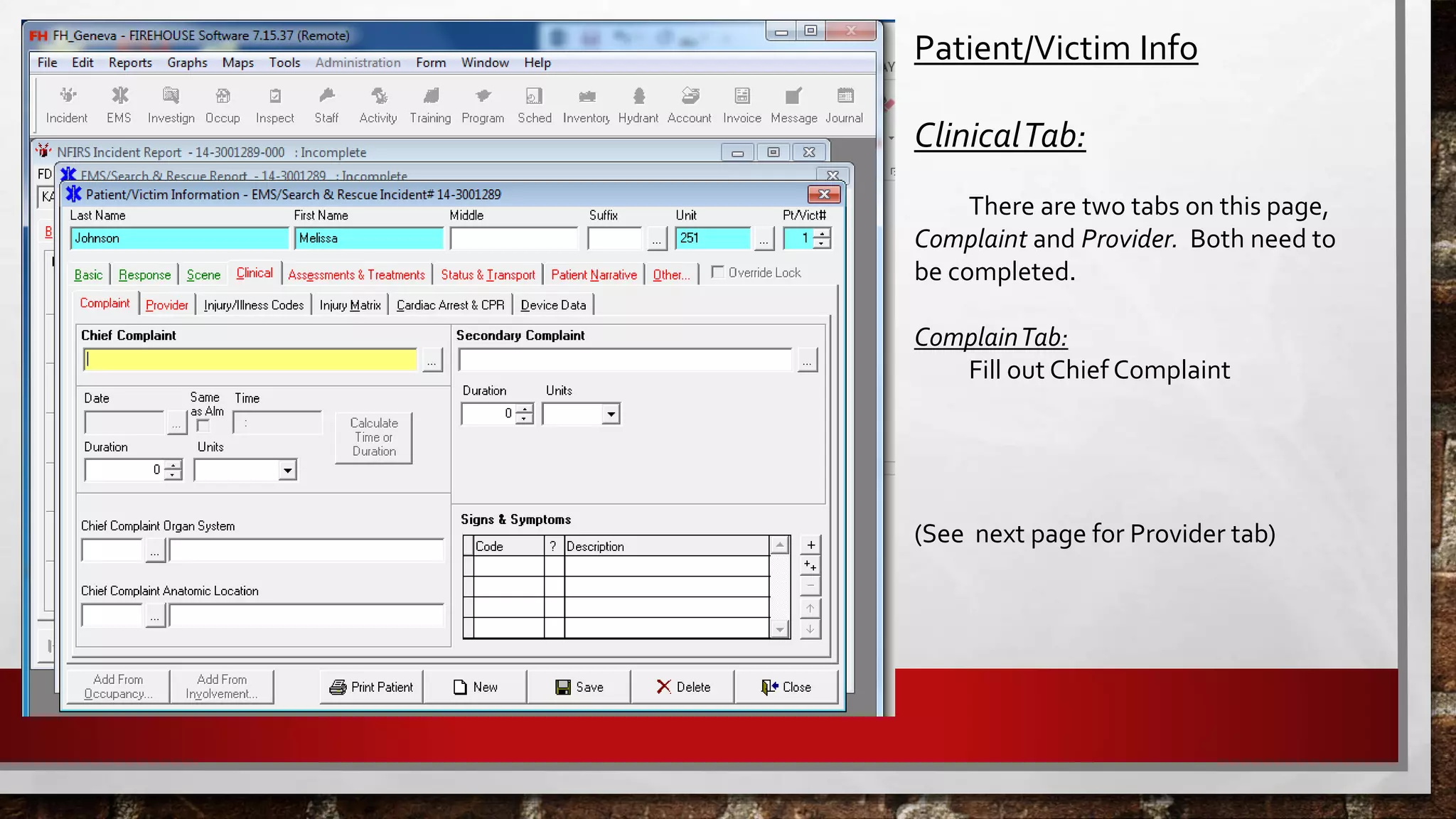Switch to the Provider sub-tab
The height and width of the screenshot is (819, 1456).
click(x=167, y=305)
